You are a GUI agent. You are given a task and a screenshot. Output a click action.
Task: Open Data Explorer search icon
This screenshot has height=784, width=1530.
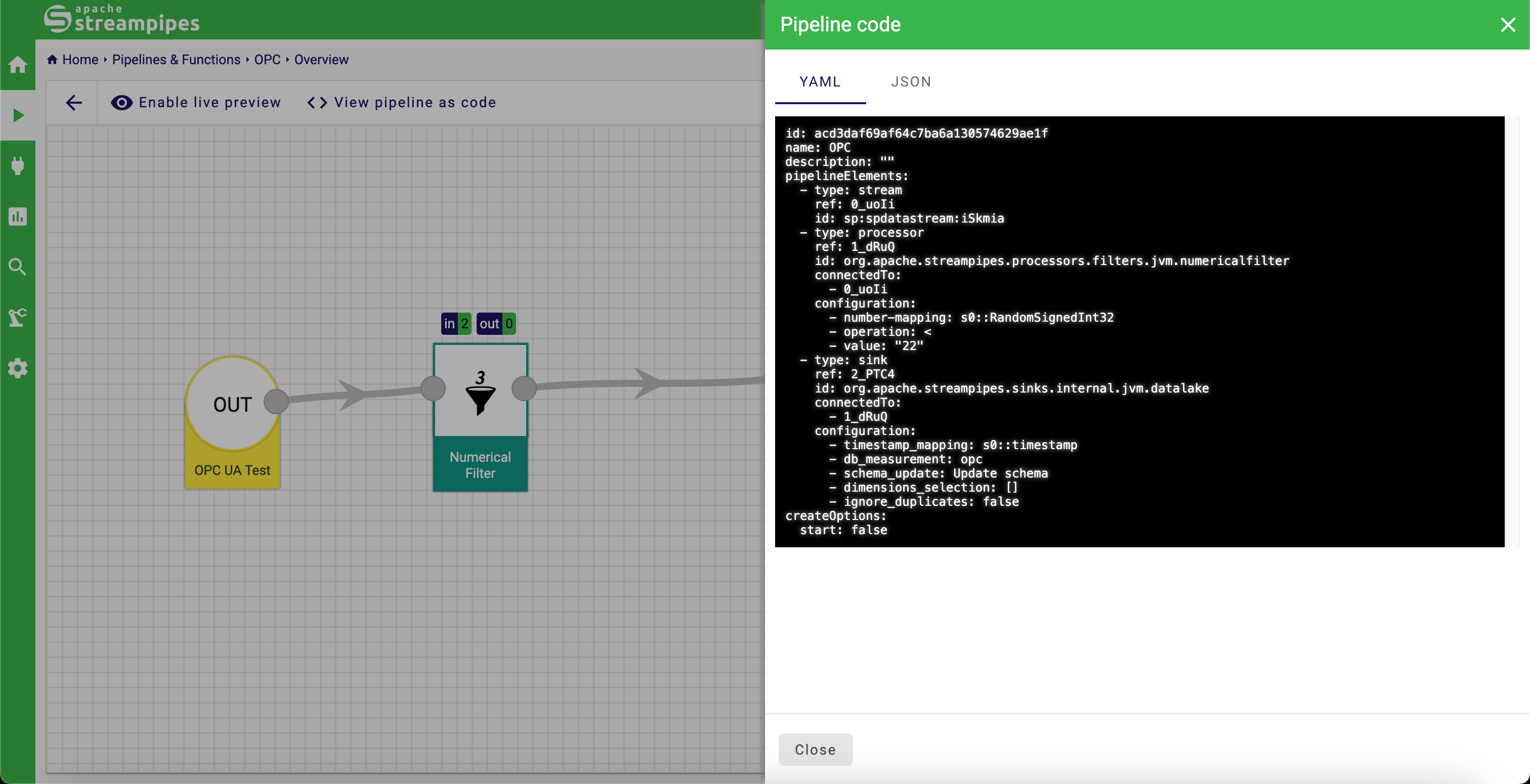[x=18, y=267]
